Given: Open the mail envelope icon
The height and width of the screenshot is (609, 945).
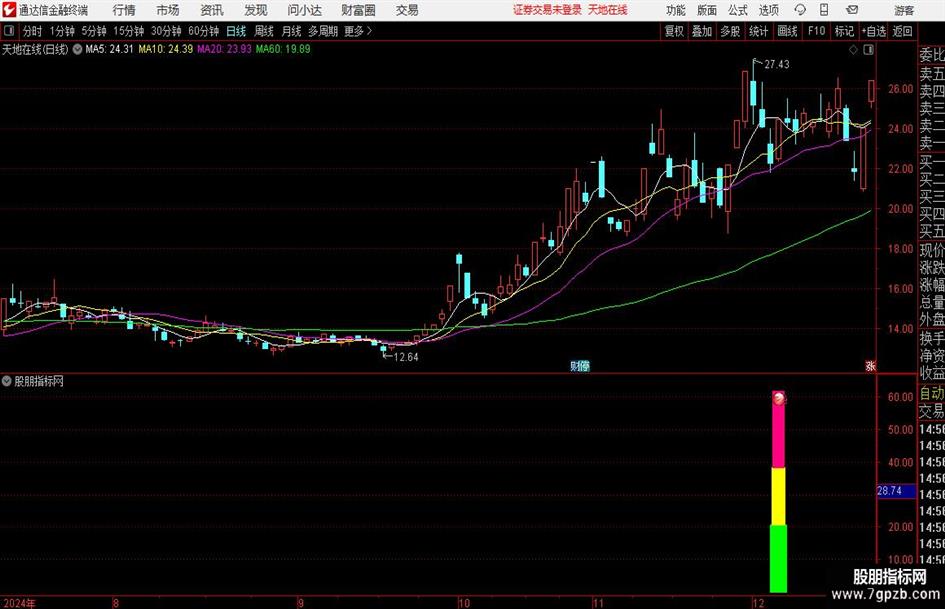Looking at the screenshot, I should click(x=852, y=10).
